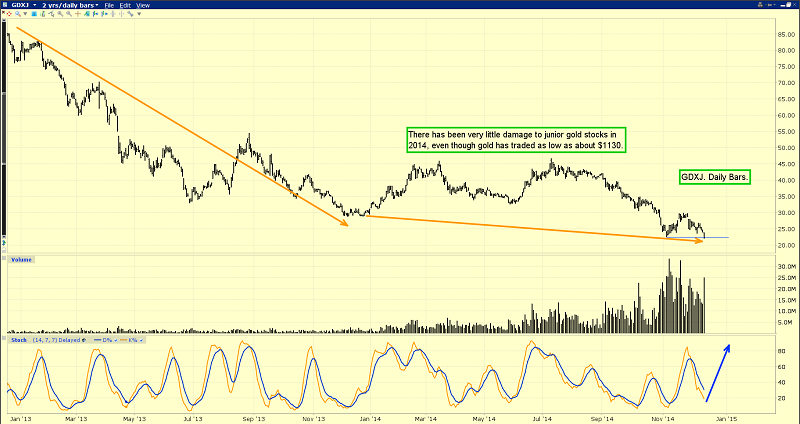This screenshot has width=800, height=424.
Task: Click the 85.00 price axis label
Action: (786, 35)
